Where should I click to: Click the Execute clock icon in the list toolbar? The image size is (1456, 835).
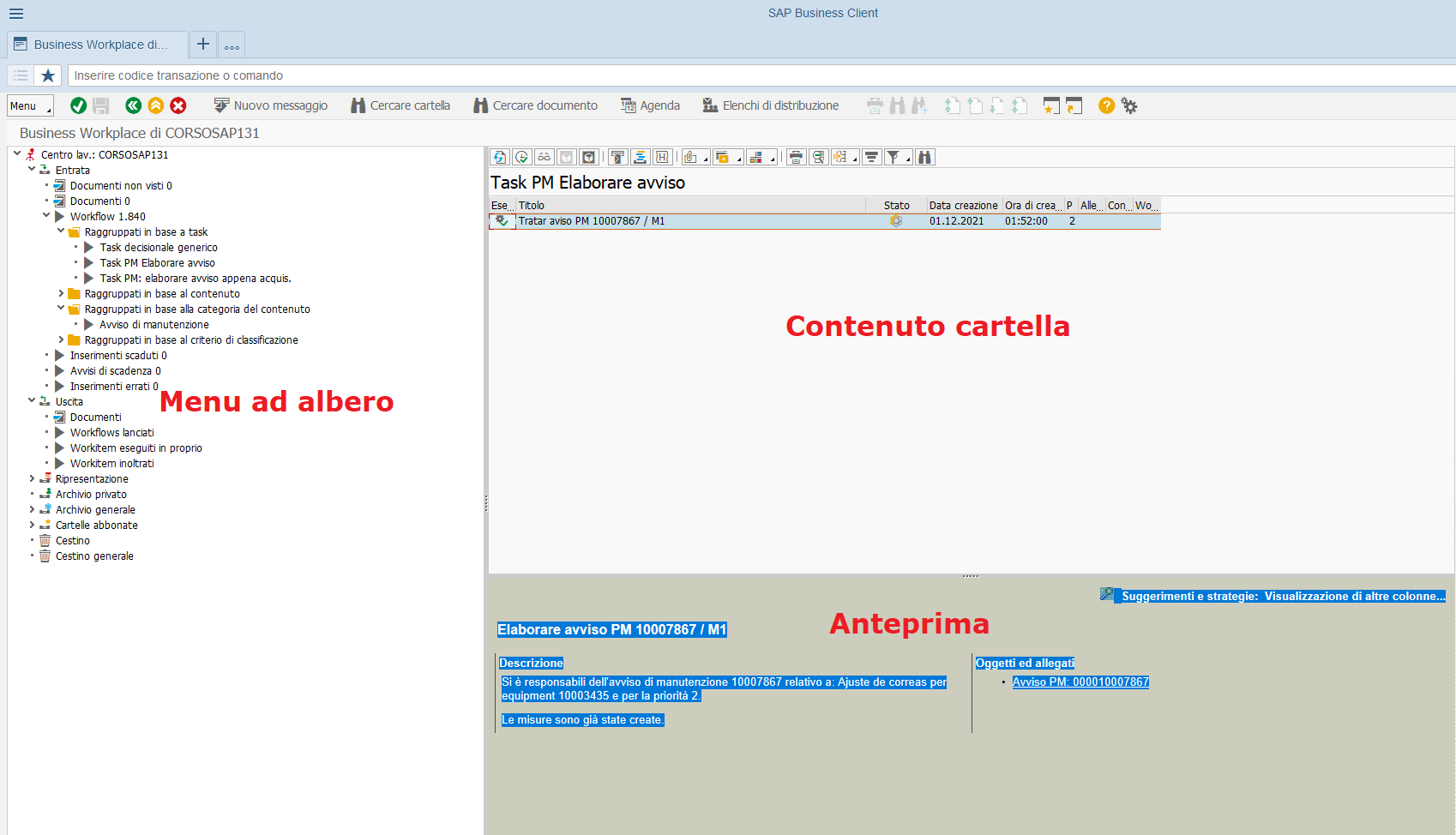[x=522, y=157]
